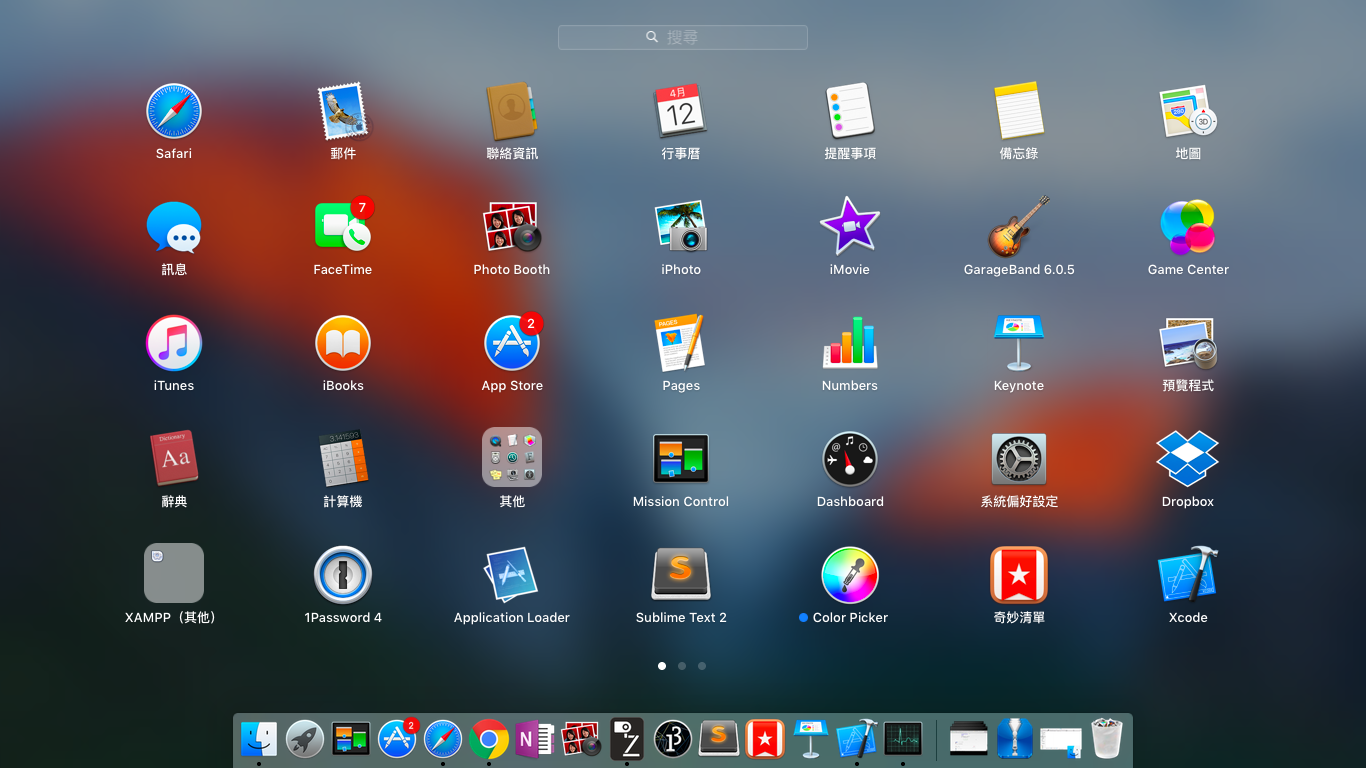Click the Launchpad search field (搜尋)
Screen dimensions: 1366x768
coord(683,37)
